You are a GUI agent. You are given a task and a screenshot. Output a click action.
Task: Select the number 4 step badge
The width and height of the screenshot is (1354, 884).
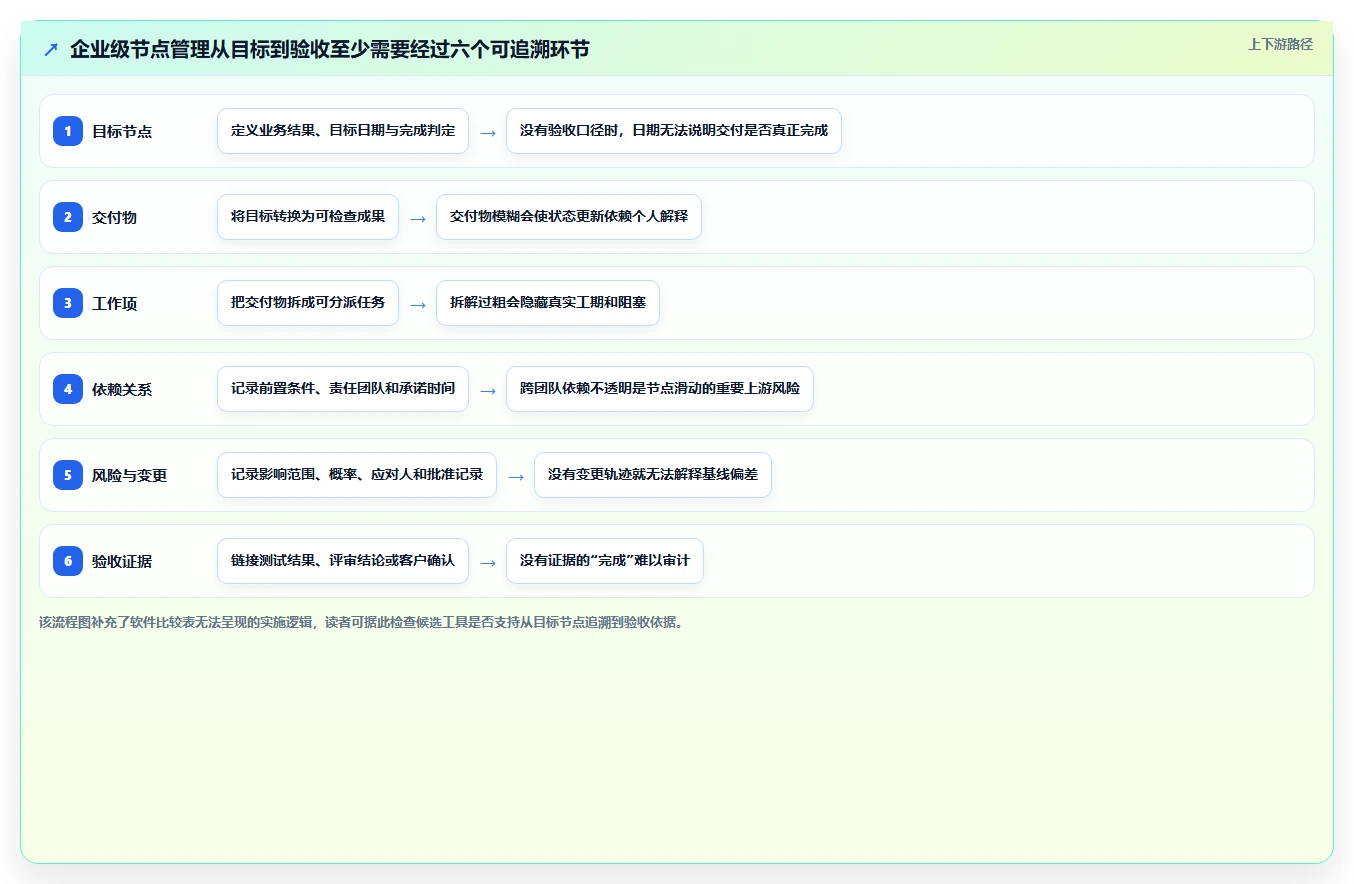(x=68, y=389)
